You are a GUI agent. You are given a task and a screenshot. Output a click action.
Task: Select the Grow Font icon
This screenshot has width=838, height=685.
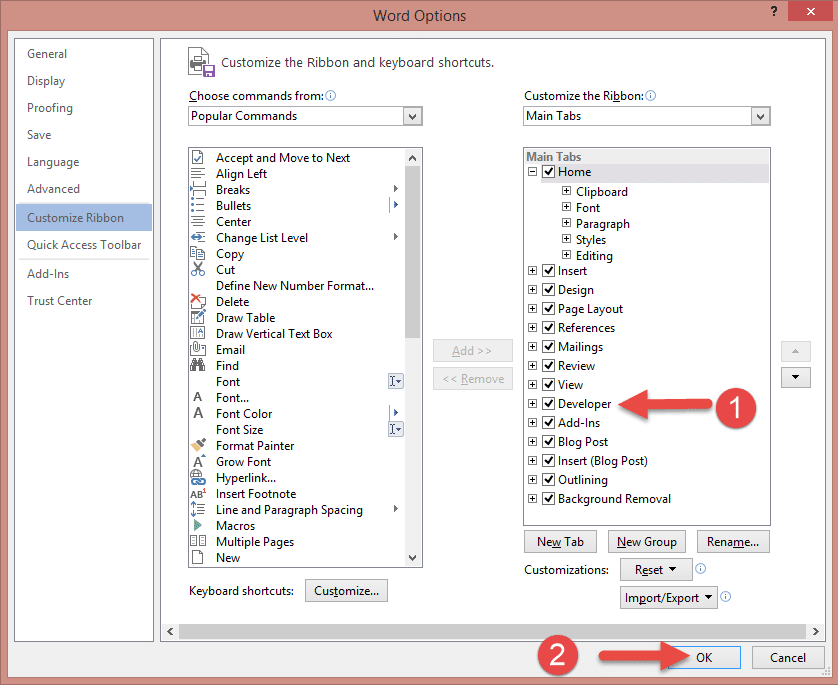(199, 462)
